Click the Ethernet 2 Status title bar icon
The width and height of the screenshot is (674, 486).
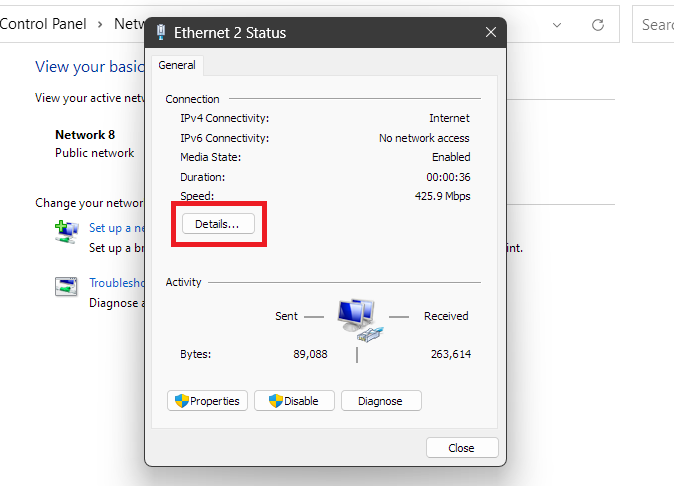(162, 33)
